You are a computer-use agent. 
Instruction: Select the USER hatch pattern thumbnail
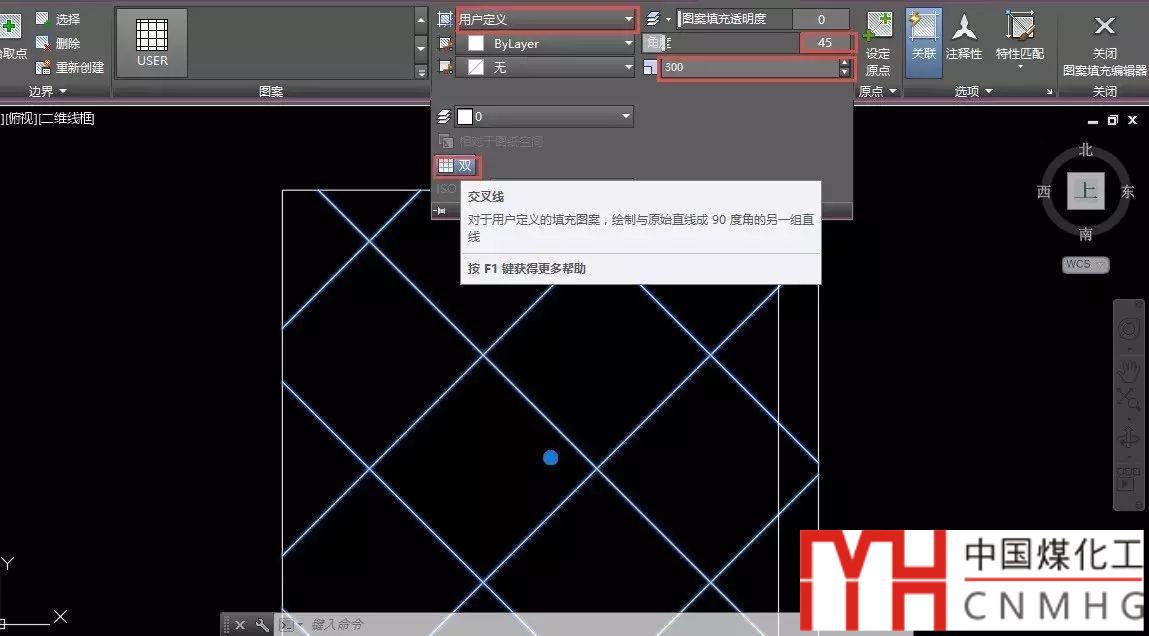pyautogui.click(x=152, y=43)
